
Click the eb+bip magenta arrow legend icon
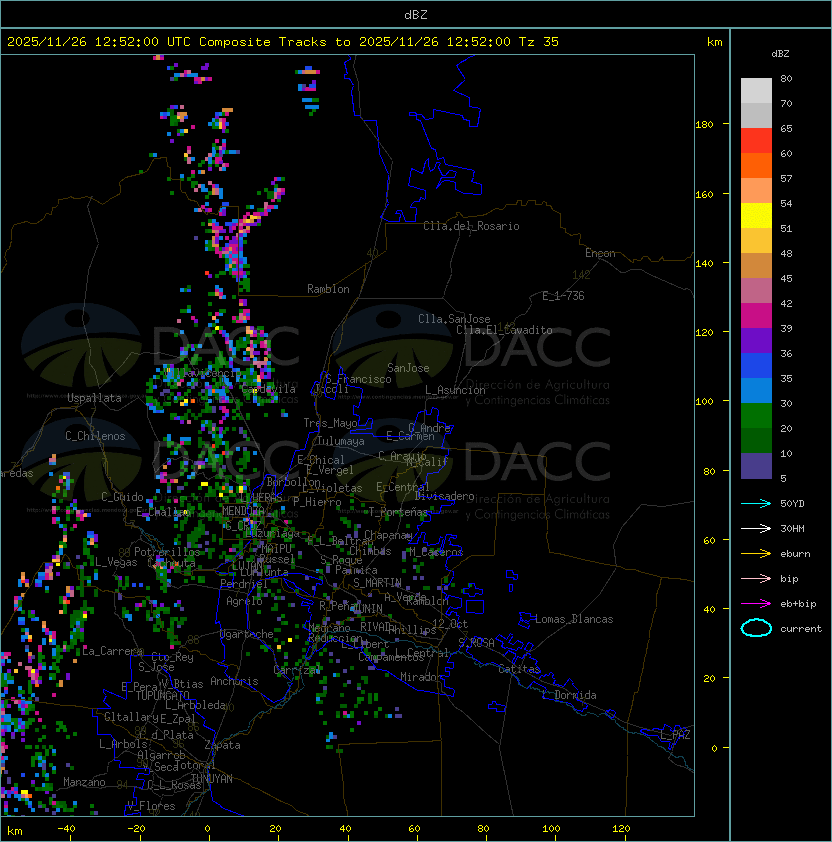(756, 604)
